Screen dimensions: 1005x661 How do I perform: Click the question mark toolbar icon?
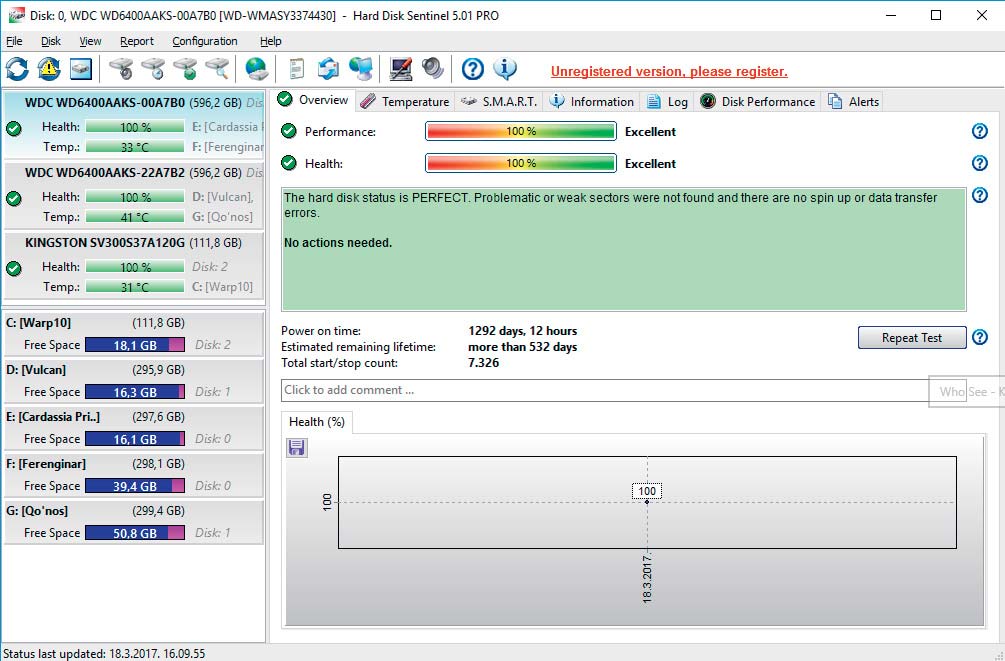472,69
